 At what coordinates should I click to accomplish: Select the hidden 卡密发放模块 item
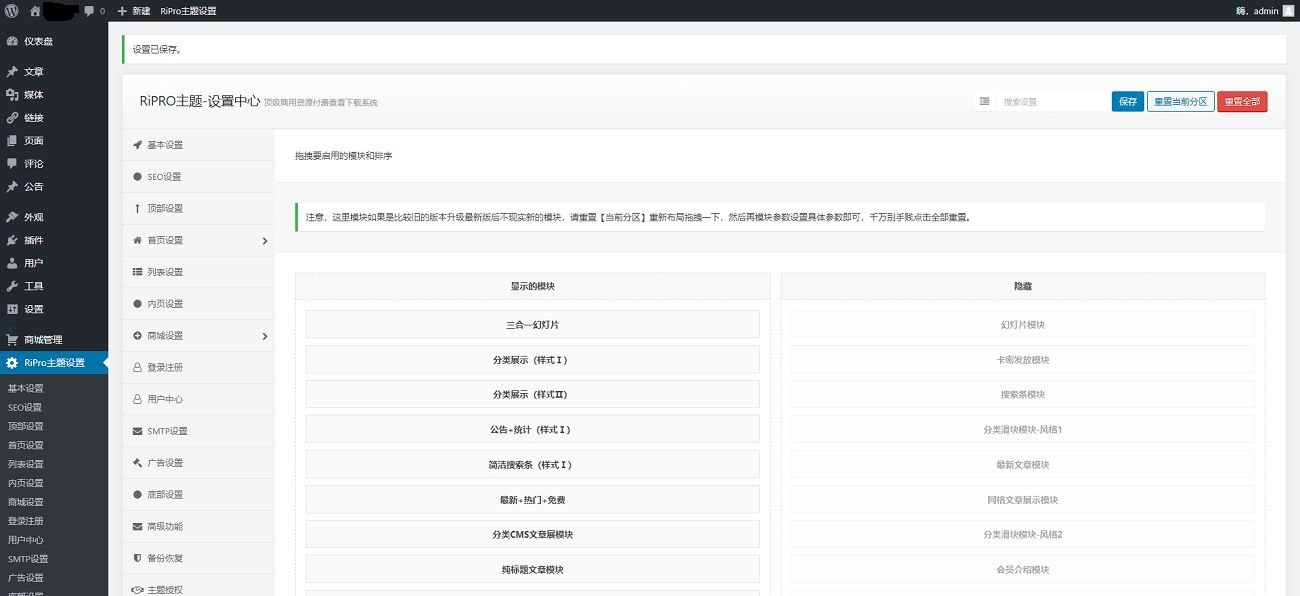click(1023, 359)
